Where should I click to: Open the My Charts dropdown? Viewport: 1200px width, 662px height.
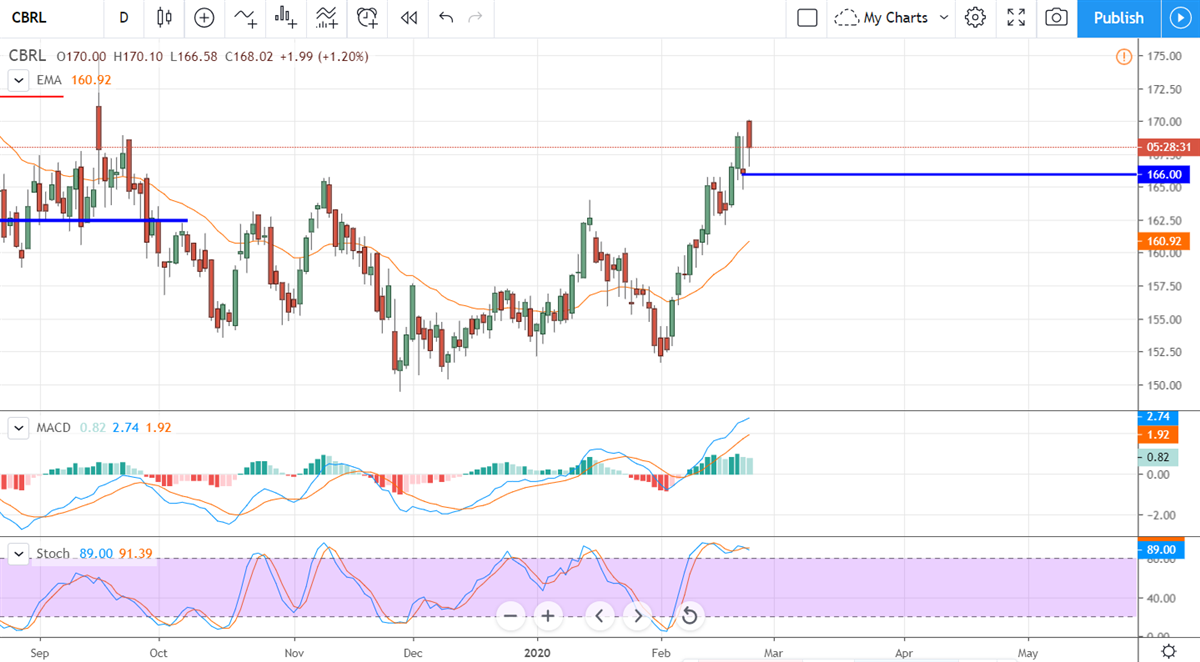coord(893,17)
